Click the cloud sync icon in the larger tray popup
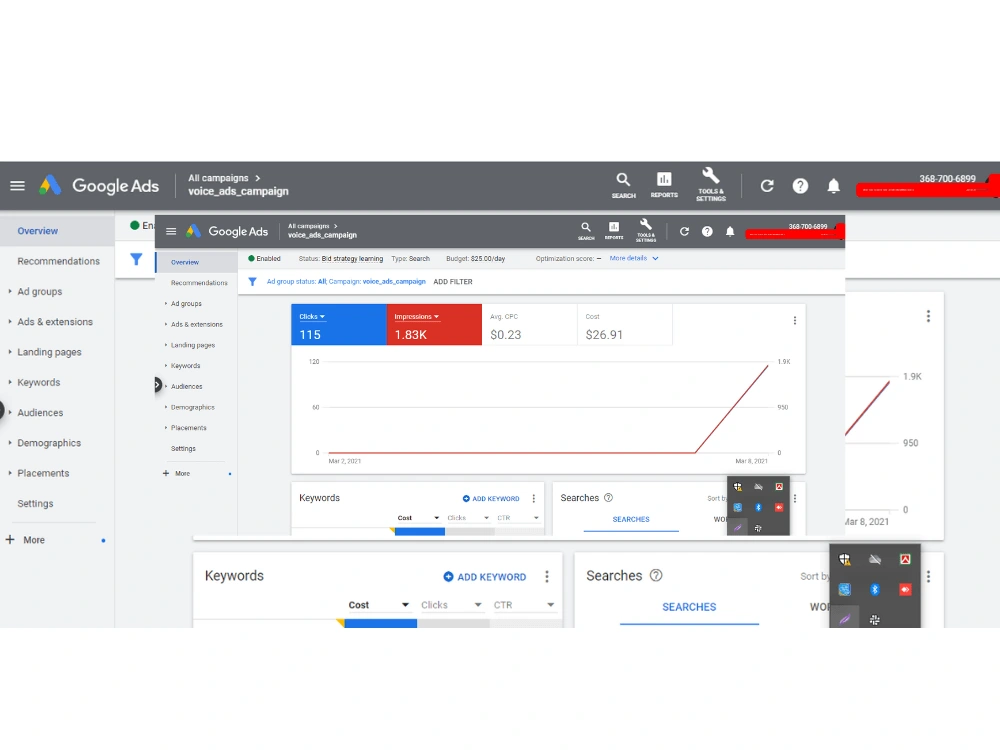Screen dimensions: 1000x750 point(874,559)
